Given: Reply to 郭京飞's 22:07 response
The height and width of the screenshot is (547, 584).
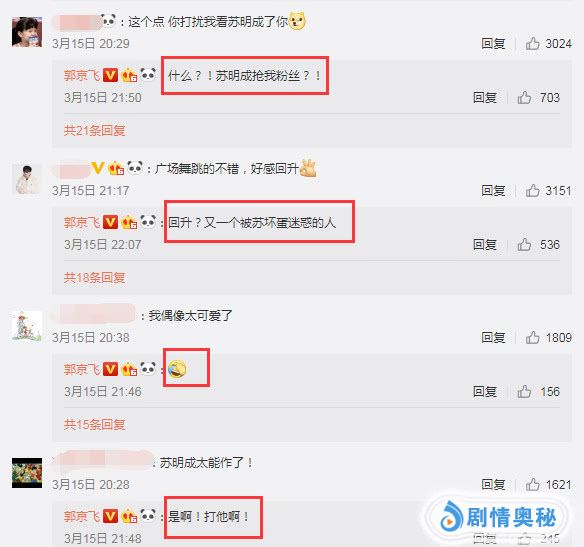Looking at the screenshot, I should [x=485, y=245].
